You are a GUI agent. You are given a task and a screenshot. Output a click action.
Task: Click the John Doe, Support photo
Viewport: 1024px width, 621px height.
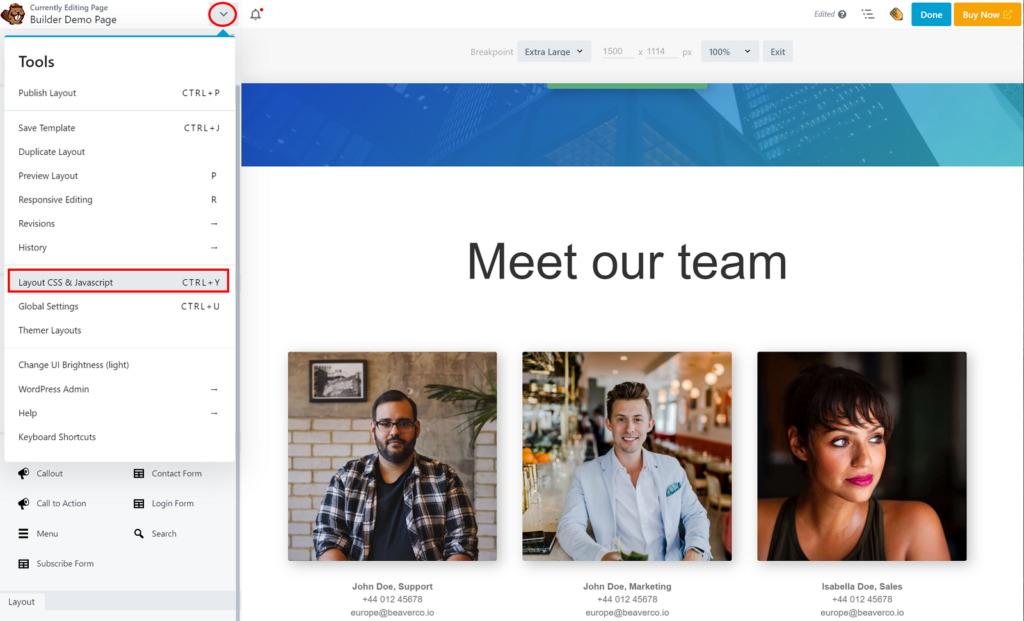(x=392, y=456)
